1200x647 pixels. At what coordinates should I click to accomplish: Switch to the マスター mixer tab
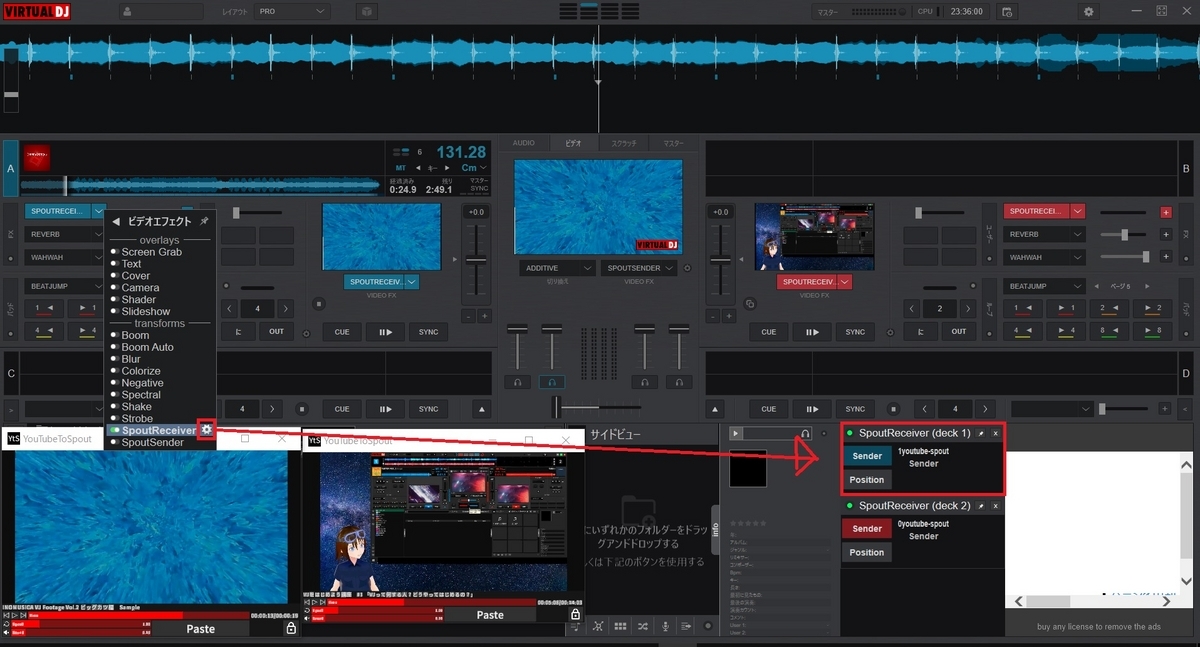pos(673,143)
